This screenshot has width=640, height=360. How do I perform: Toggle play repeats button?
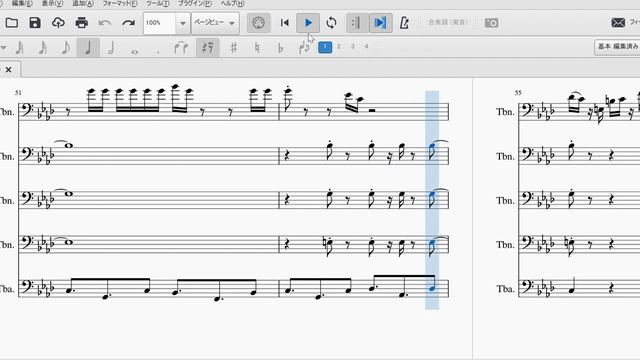(x=357, y=23)
